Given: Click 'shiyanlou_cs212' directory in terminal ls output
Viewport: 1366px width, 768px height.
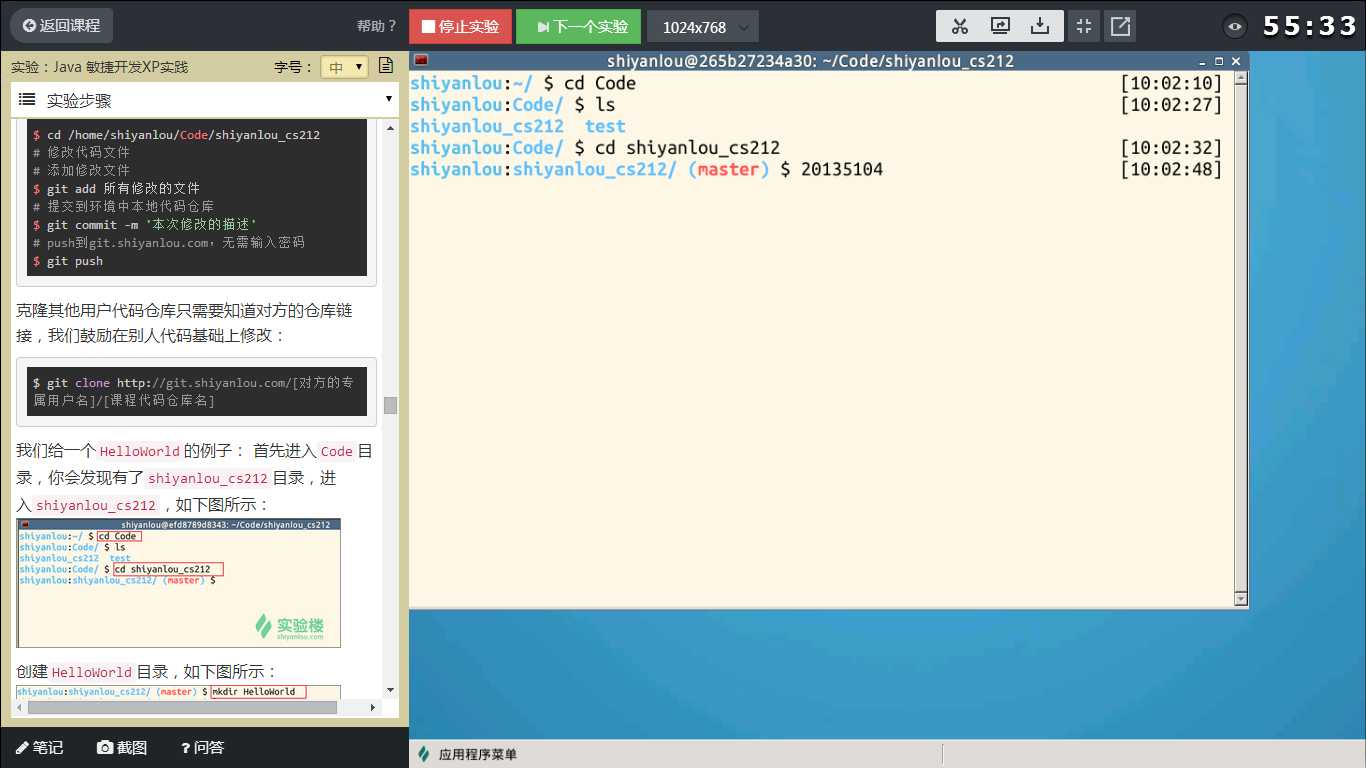Looking at the screenshot, I should coord(487,126).
